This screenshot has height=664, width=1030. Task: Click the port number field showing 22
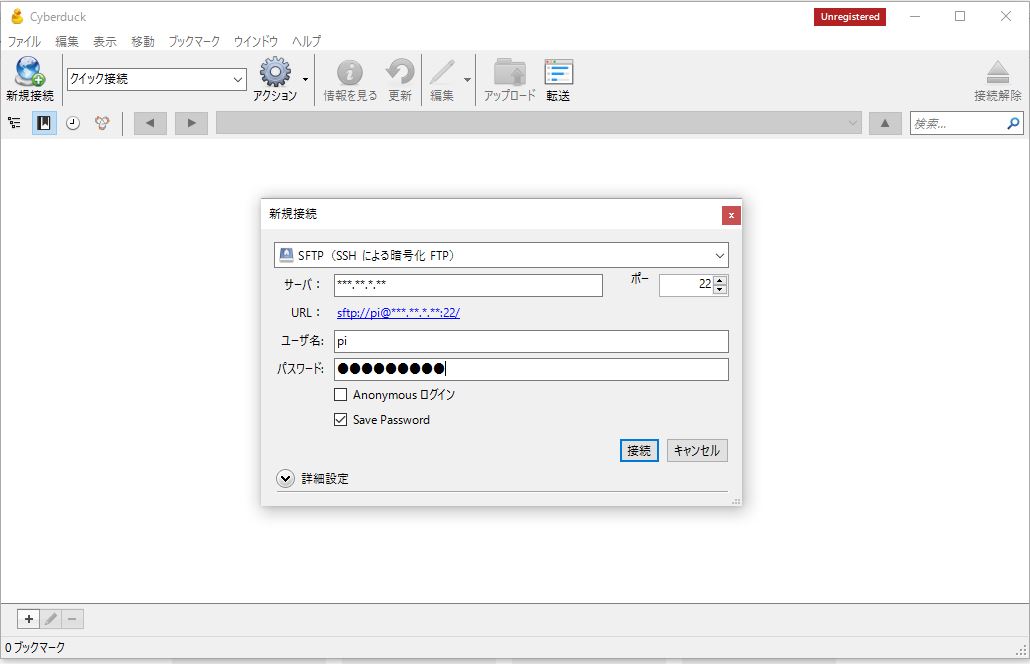pyautogui.click(x=686, y=285)
